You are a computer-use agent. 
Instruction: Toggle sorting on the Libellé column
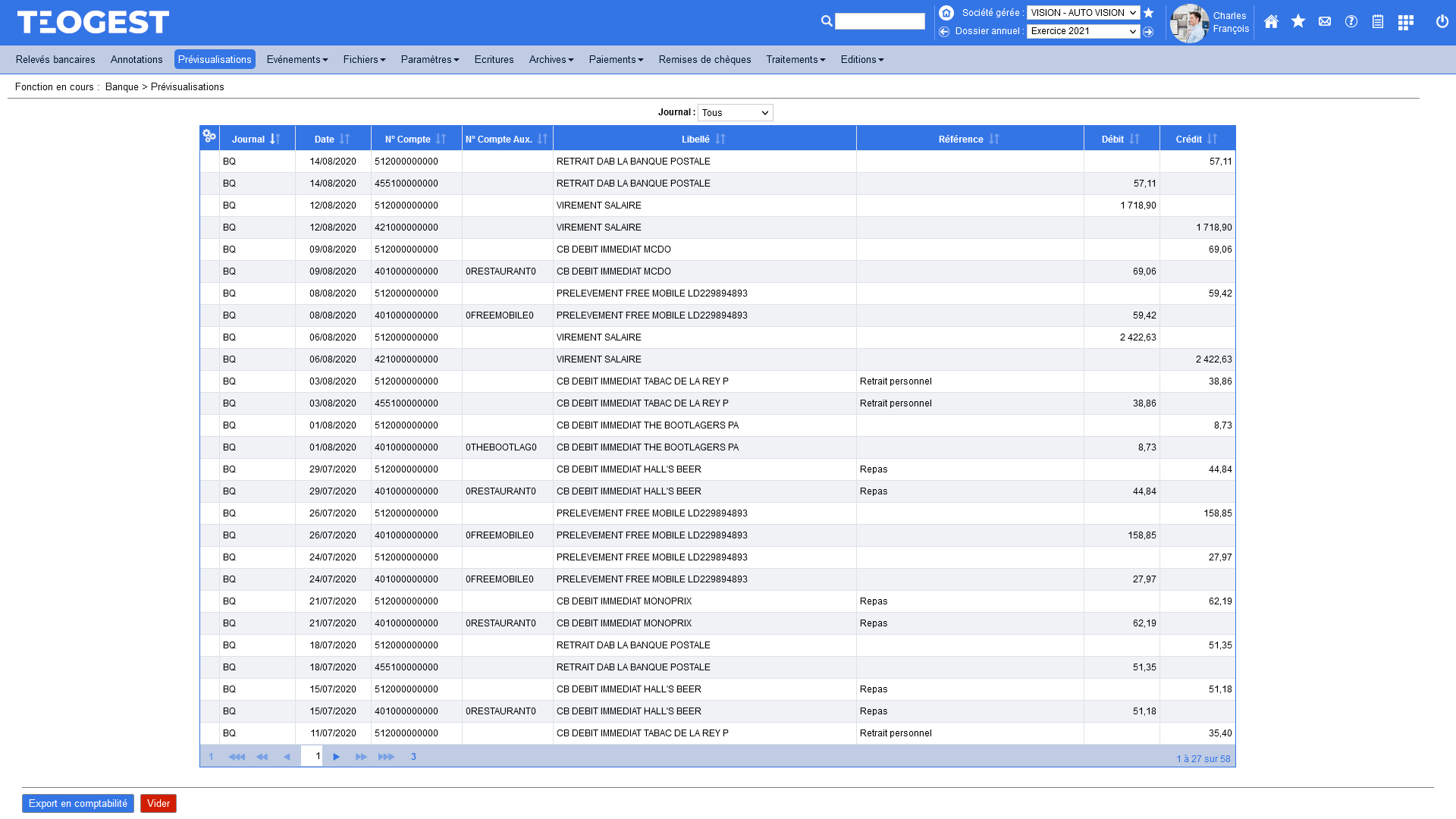[720, 139]
